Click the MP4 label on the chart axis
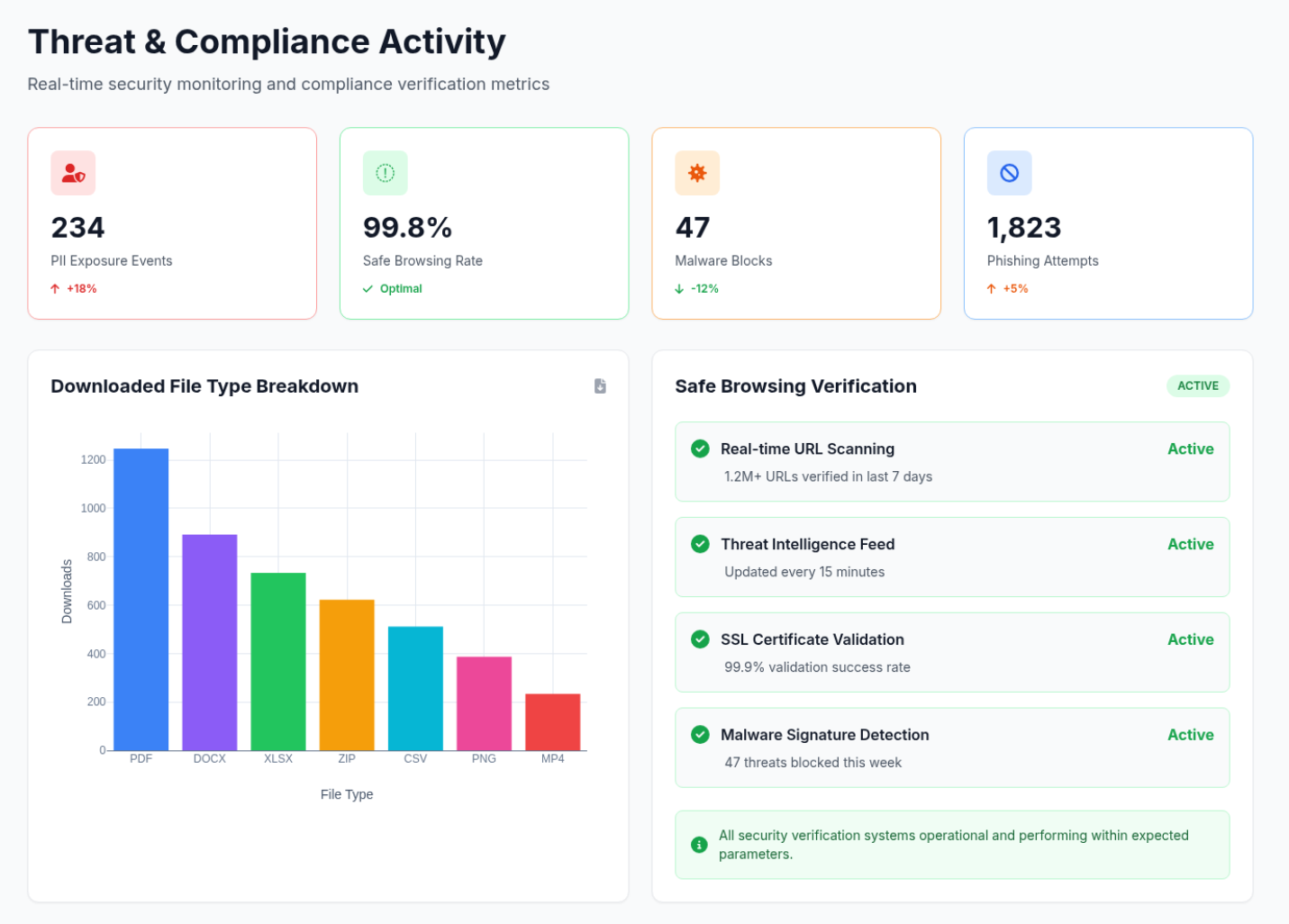 tap(552, 758)
